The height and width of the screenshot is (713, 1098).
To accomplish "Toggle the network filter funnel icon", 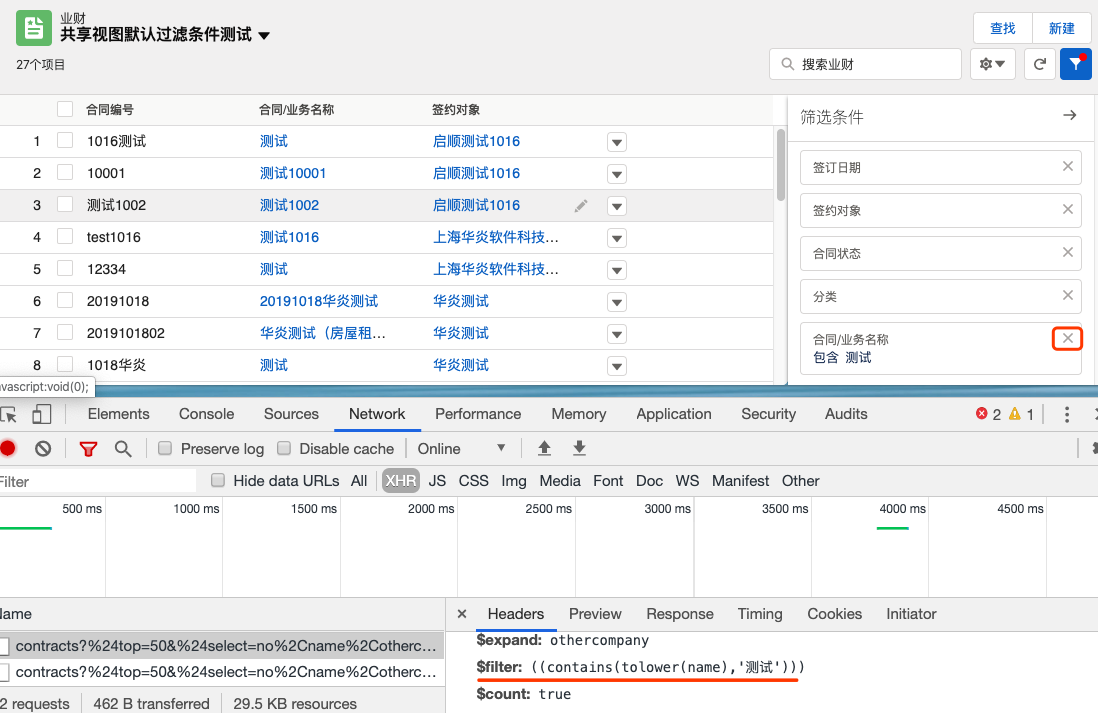I will pyautogui.click(x=88, y=449).
